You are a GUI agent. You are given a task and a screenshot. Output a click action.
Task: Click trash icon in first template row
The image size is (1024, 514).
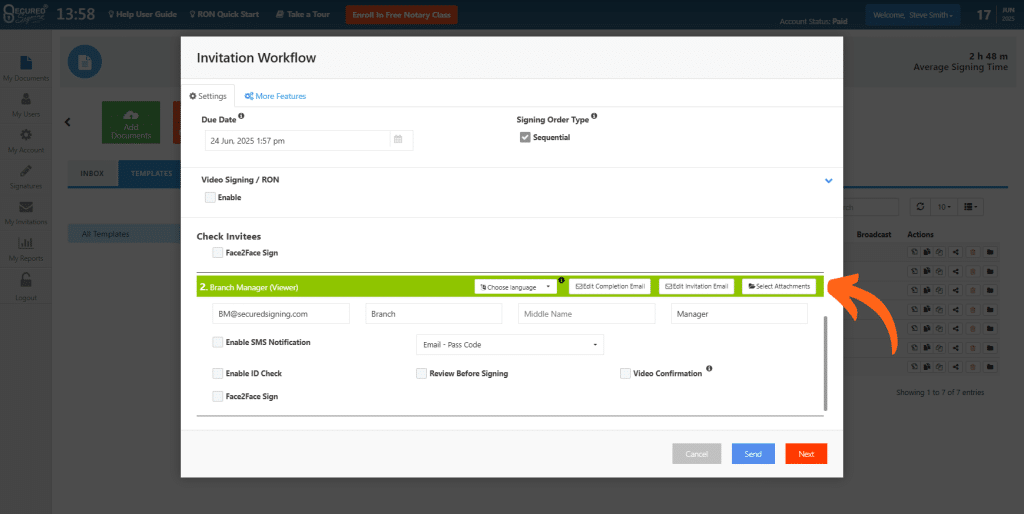click(973, 252)
